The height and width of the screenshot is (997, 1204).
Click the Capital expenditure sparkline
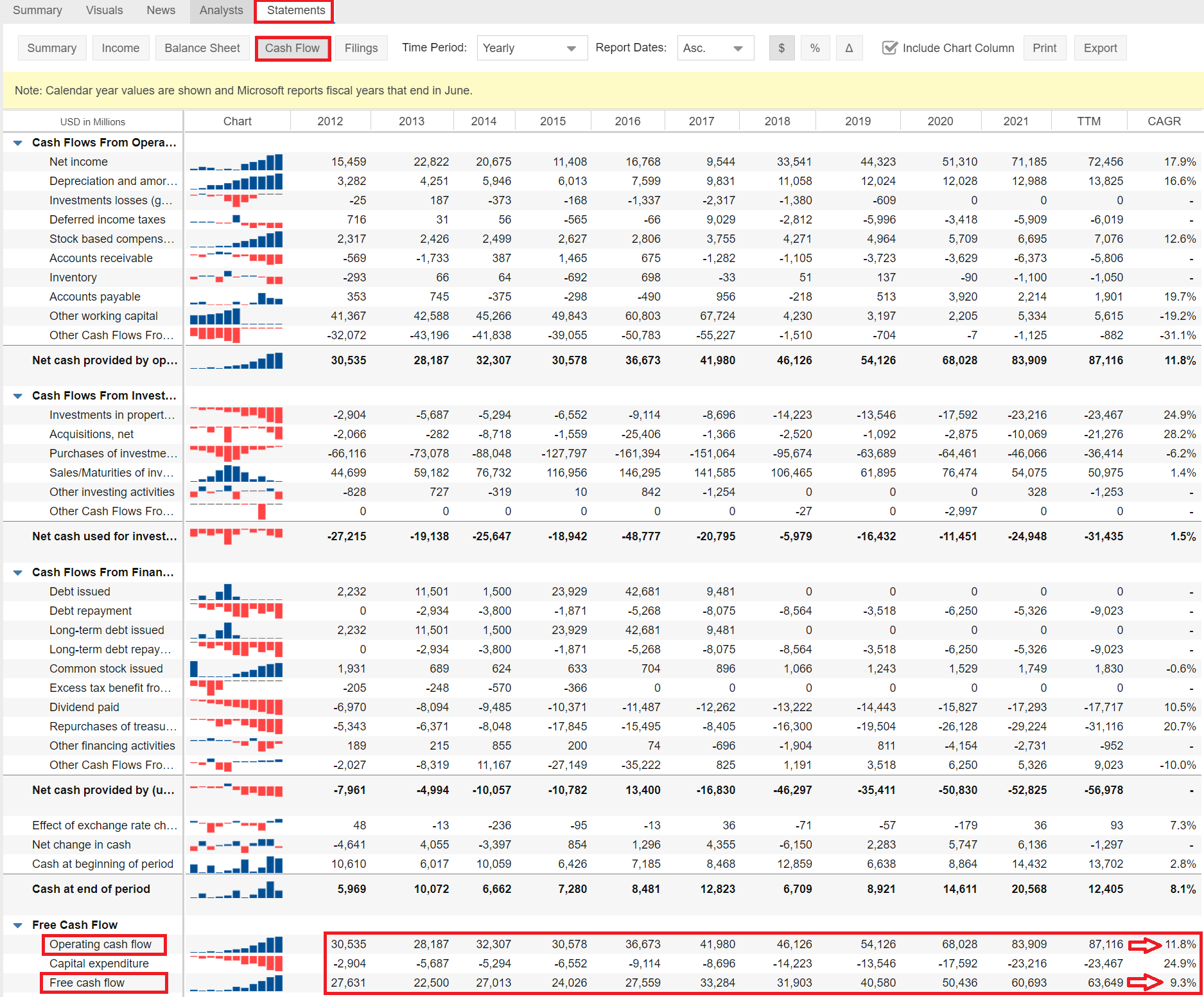coord(236,964)
